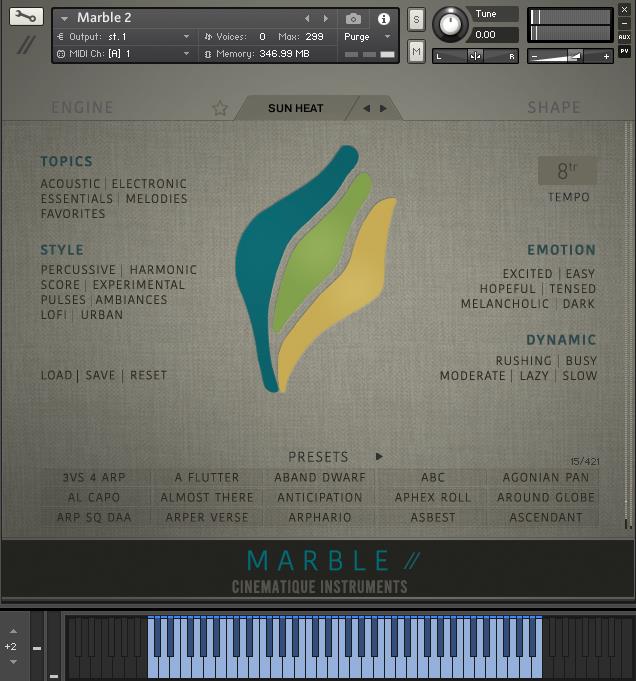
Task: Go to next presets page with arrow
Action: pos(379,456)
